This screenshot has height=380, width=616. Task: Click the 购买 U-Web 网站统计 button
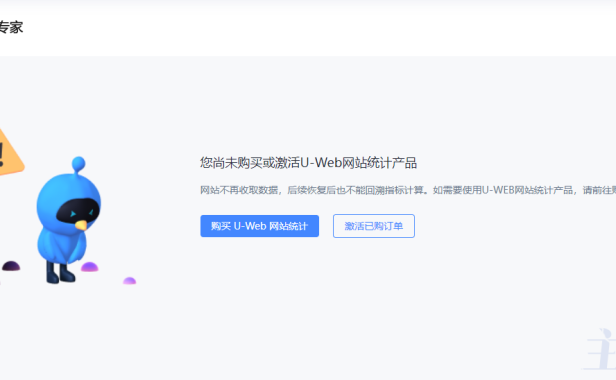tap(259, 226)
